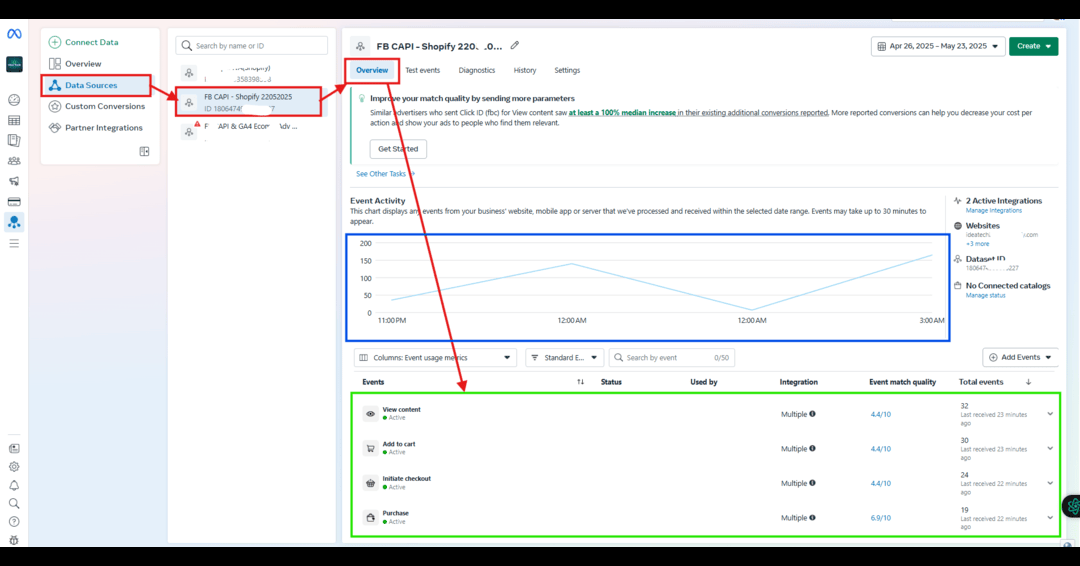Screen dimensions: 1080x566
Task: Switch to the History tab
Action: click(525, 70)
